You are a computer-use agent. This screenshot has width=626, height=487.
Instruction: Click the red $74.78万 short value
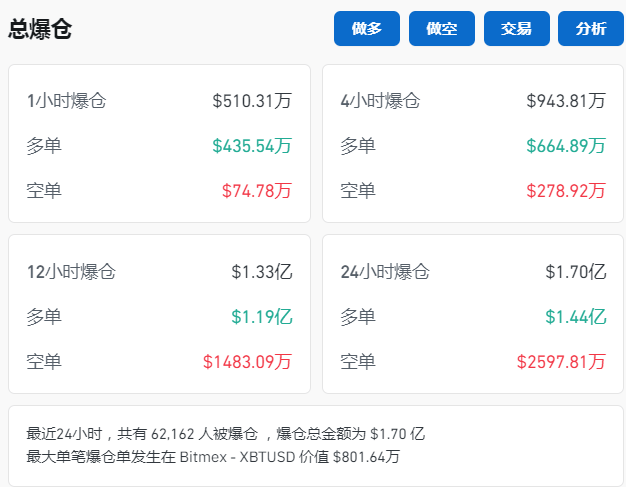click(x=256, y=190)
